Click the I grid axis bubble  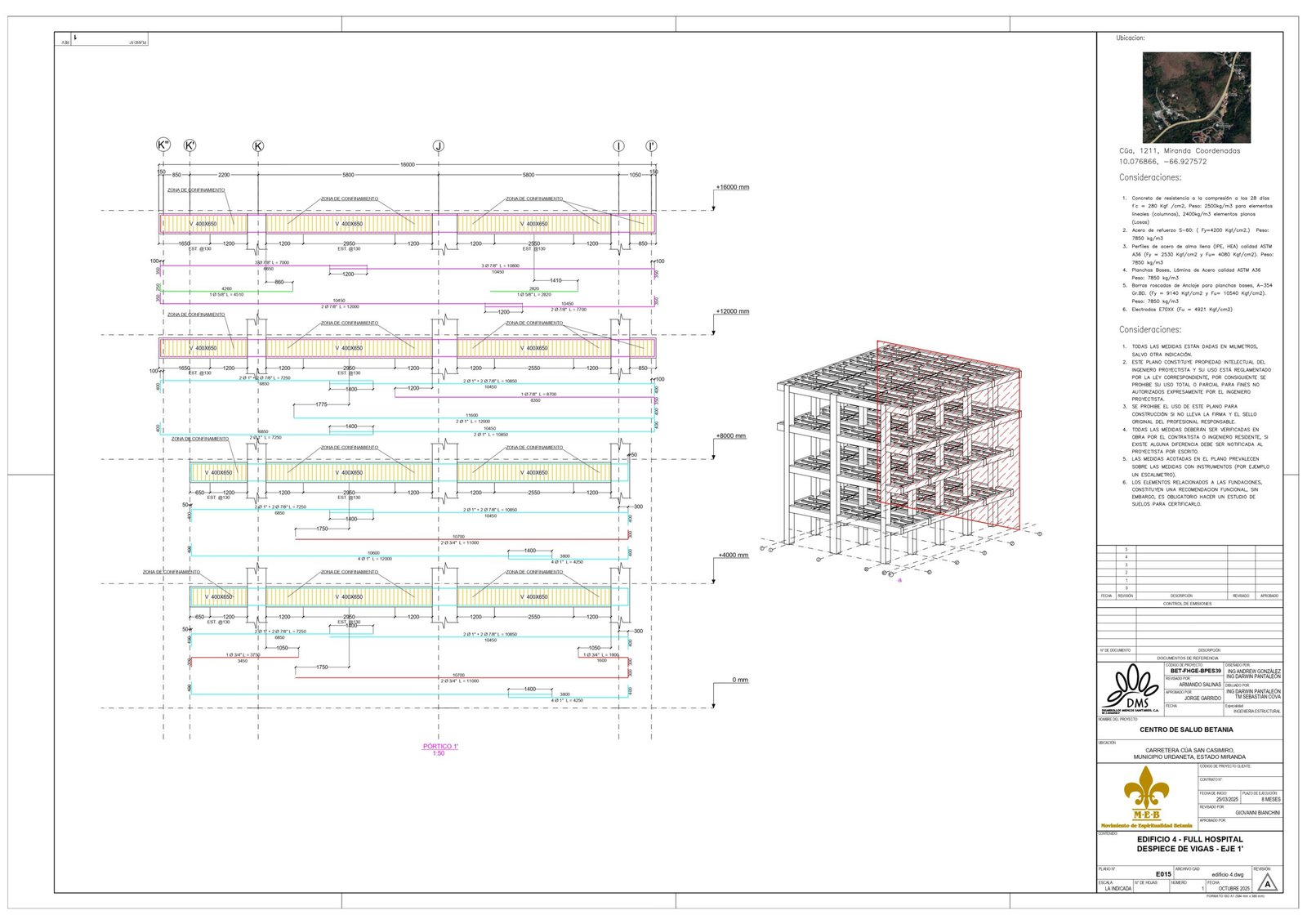pos(618,146)
